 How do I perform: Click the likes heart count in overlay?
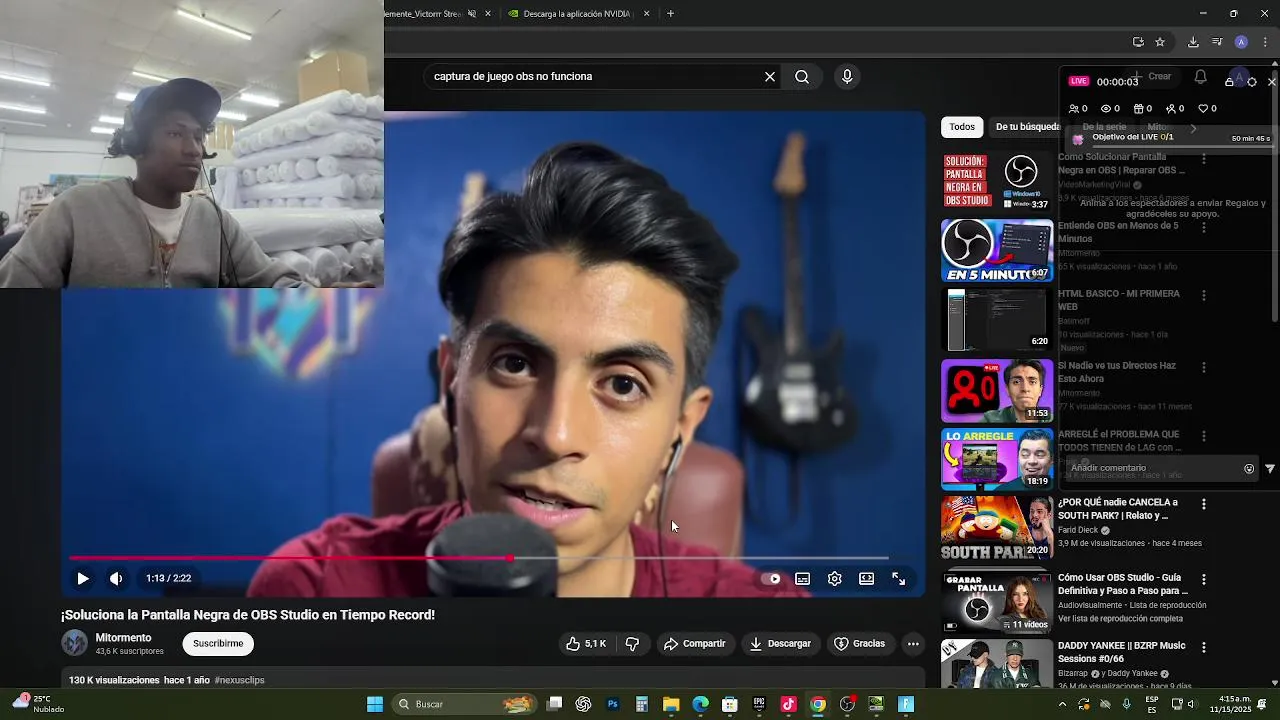pos(1207,108)
